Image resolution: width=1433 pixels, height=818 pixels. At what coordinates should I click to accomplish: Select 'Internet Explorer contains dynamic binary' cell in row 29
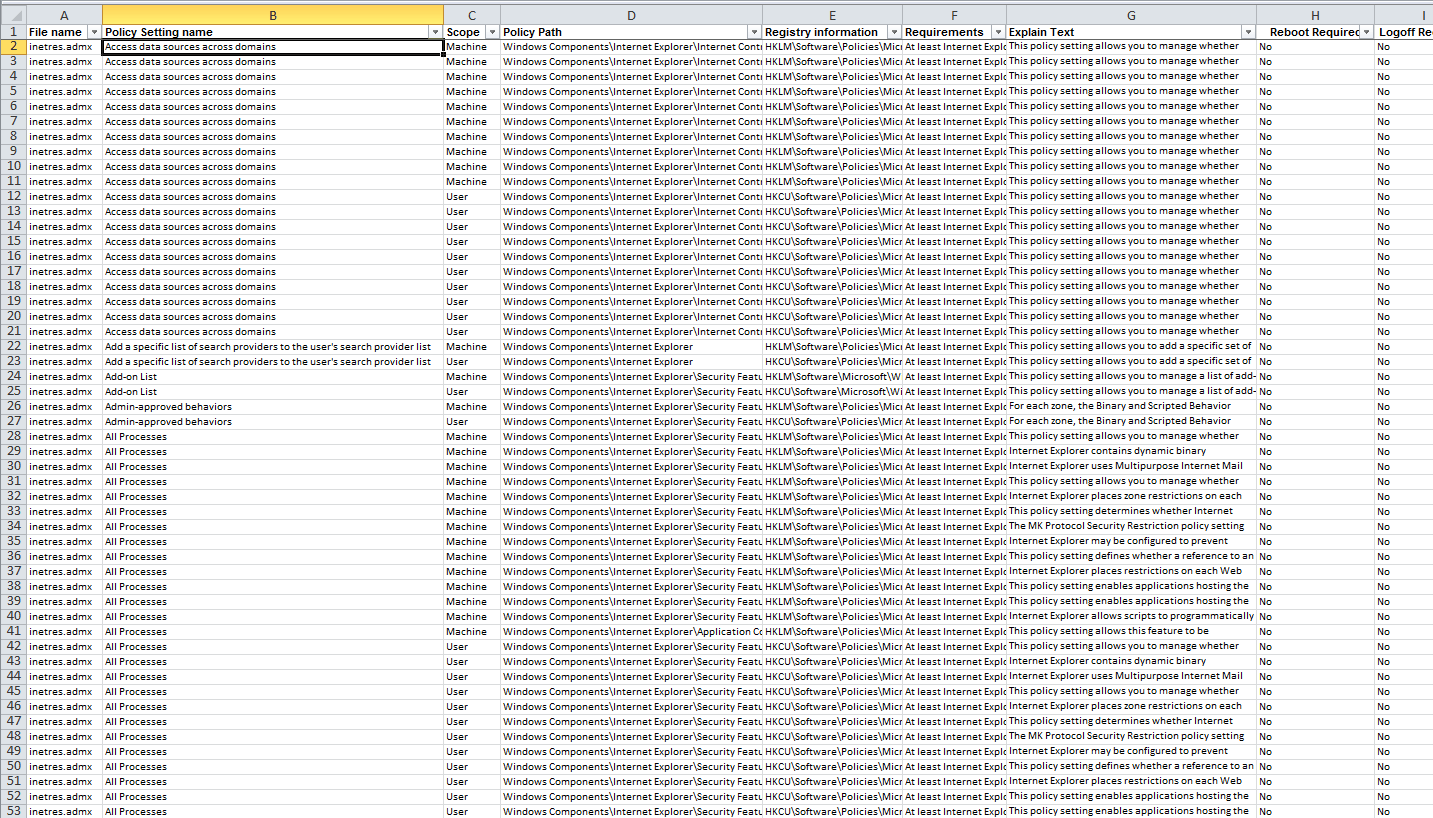(x=1131, y=452)
